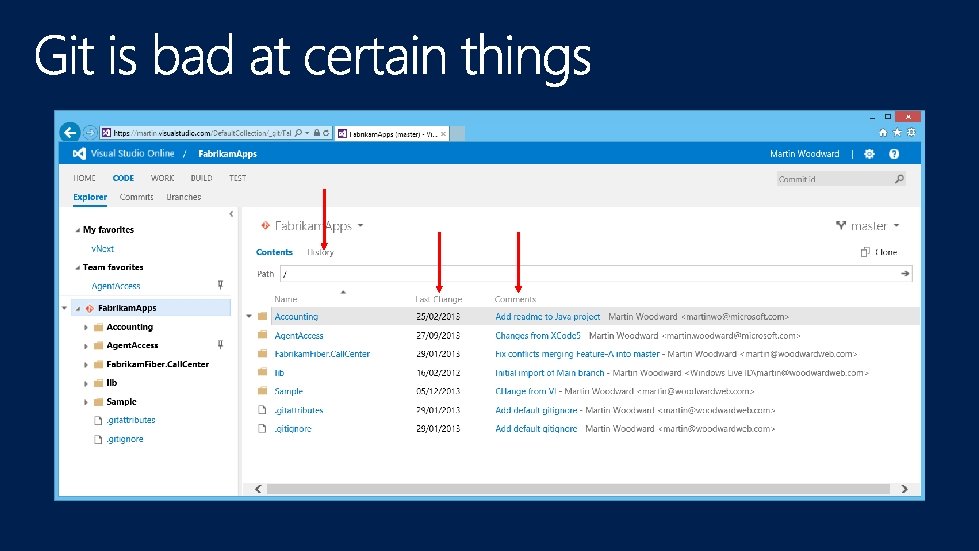The width and height of the screenshot is (979, 551).
Task: Select .gitignore in the tree
Action: tap(125, 439)
